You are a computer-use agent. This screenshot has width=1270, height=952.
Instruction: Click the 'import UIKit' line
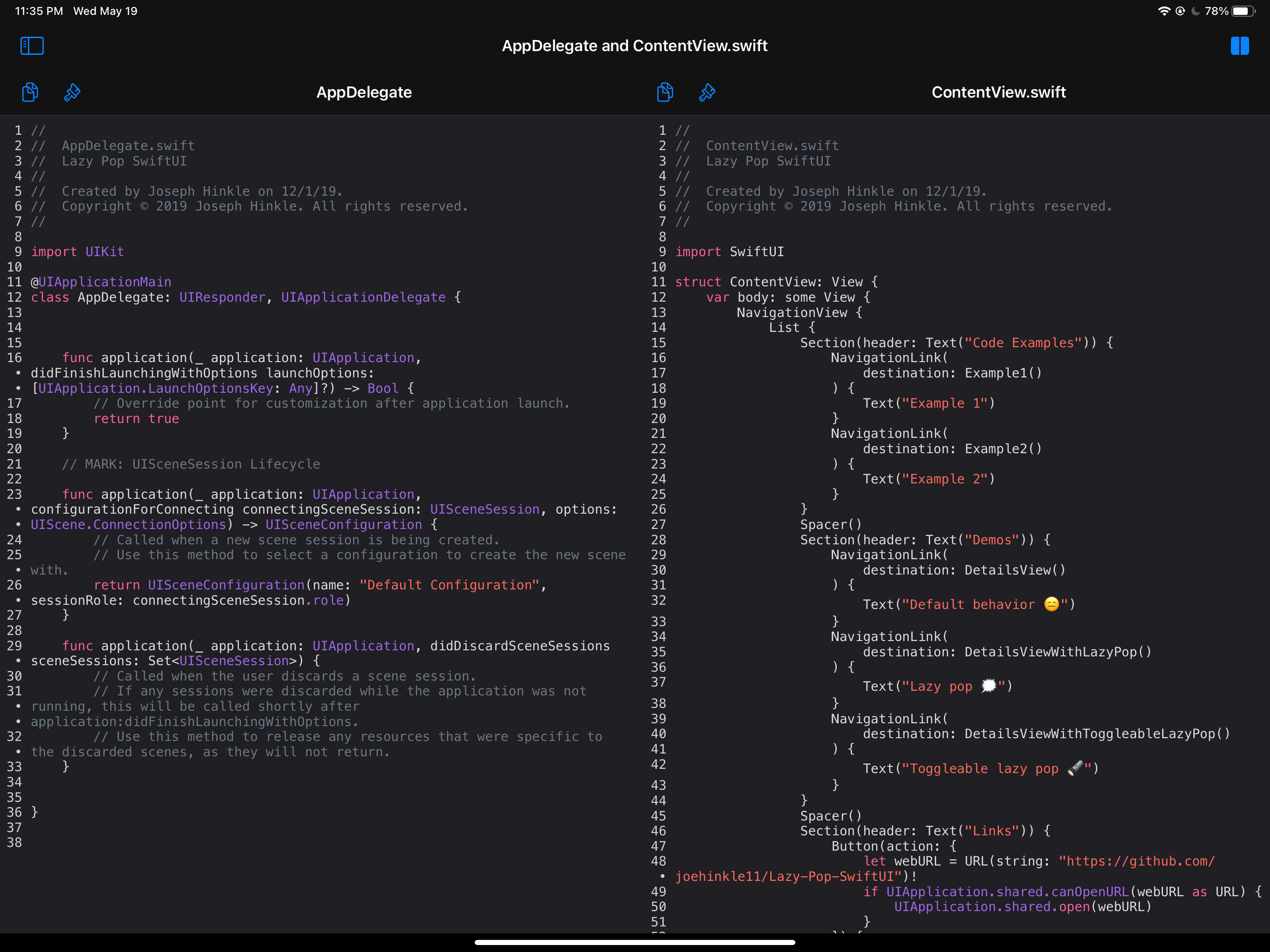point(78,252)
